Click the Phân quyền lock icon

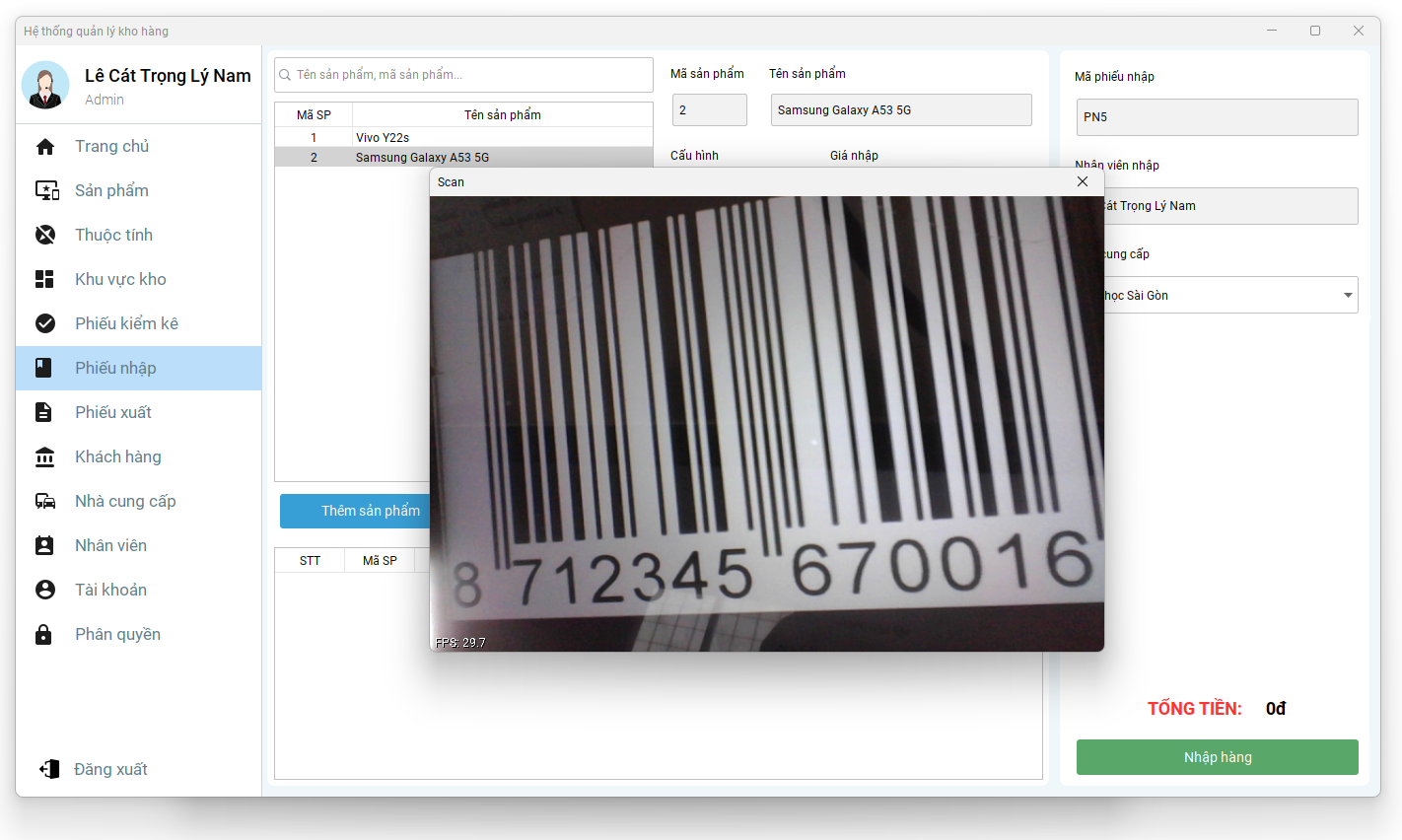pyautogui.click(x=43, y=634)
